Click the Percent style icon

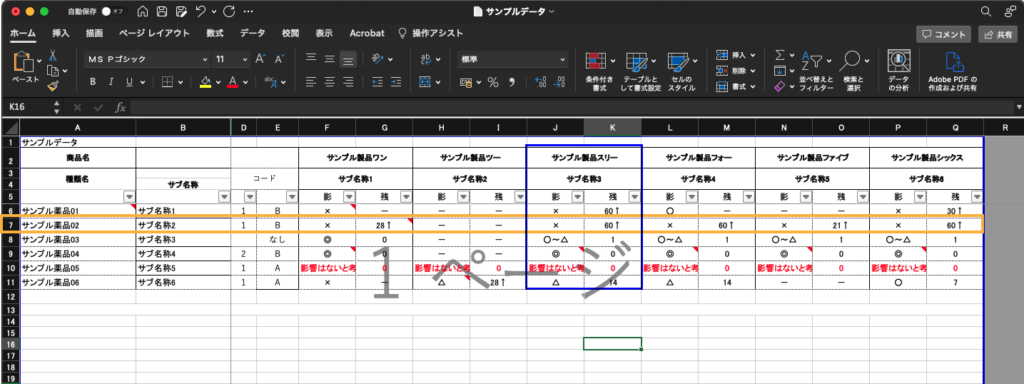coord(493,82)
